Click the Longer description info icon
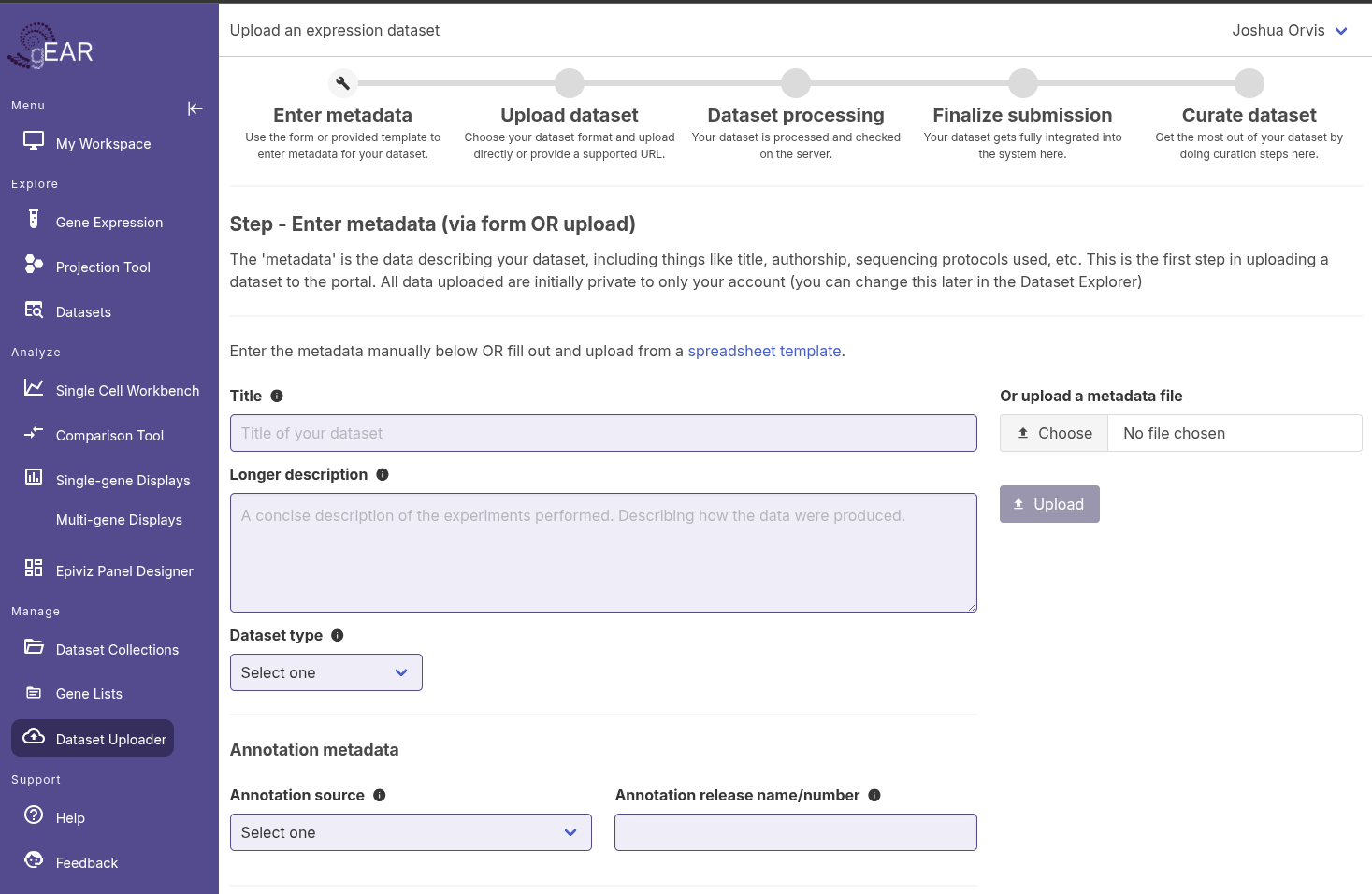This screenshot has height=894, width=1372. click(x=383, y=474)
